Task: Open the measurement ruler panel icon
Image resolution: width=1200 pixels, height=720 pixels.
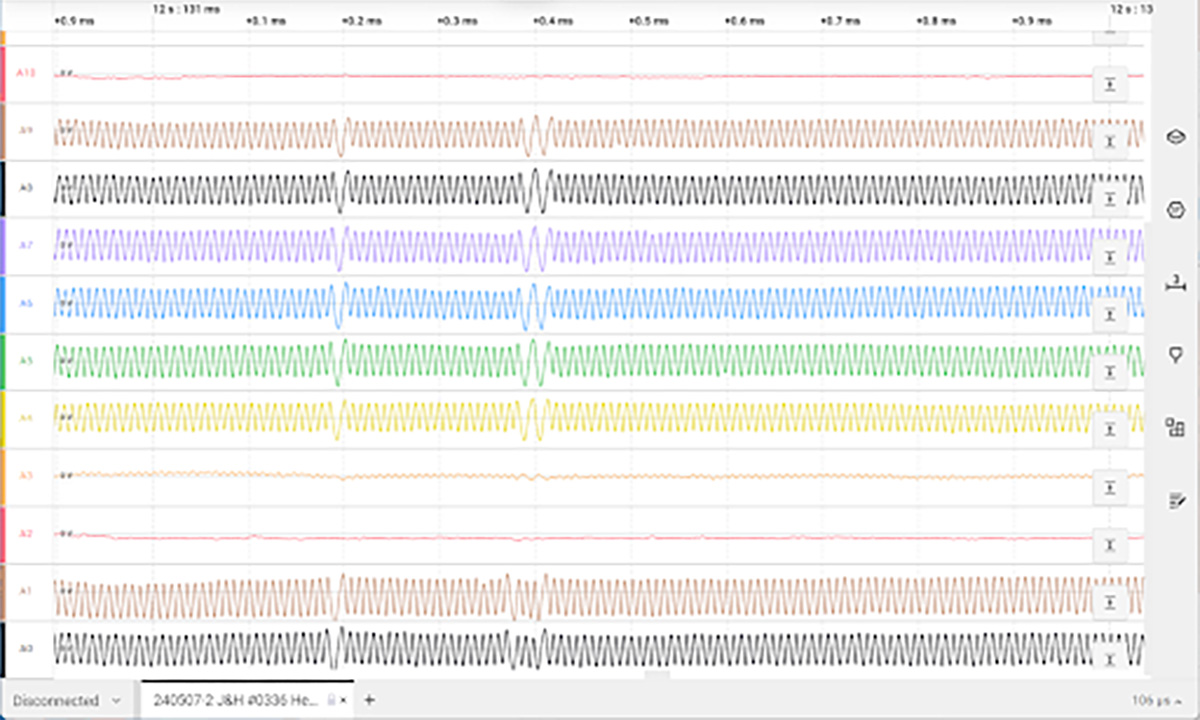Action: 1175,284
